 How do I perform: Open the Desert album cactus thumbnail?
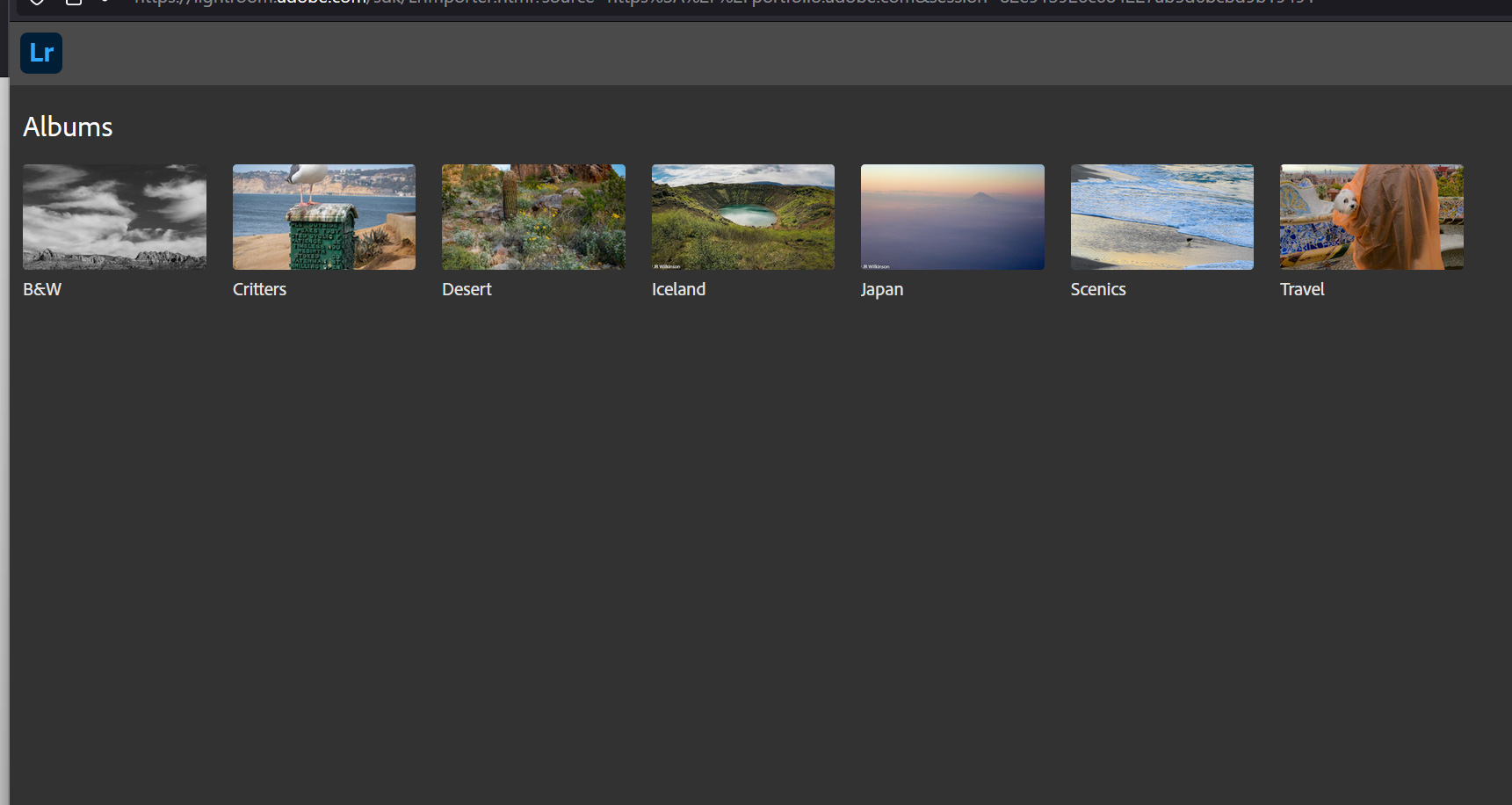pos(533,217)
